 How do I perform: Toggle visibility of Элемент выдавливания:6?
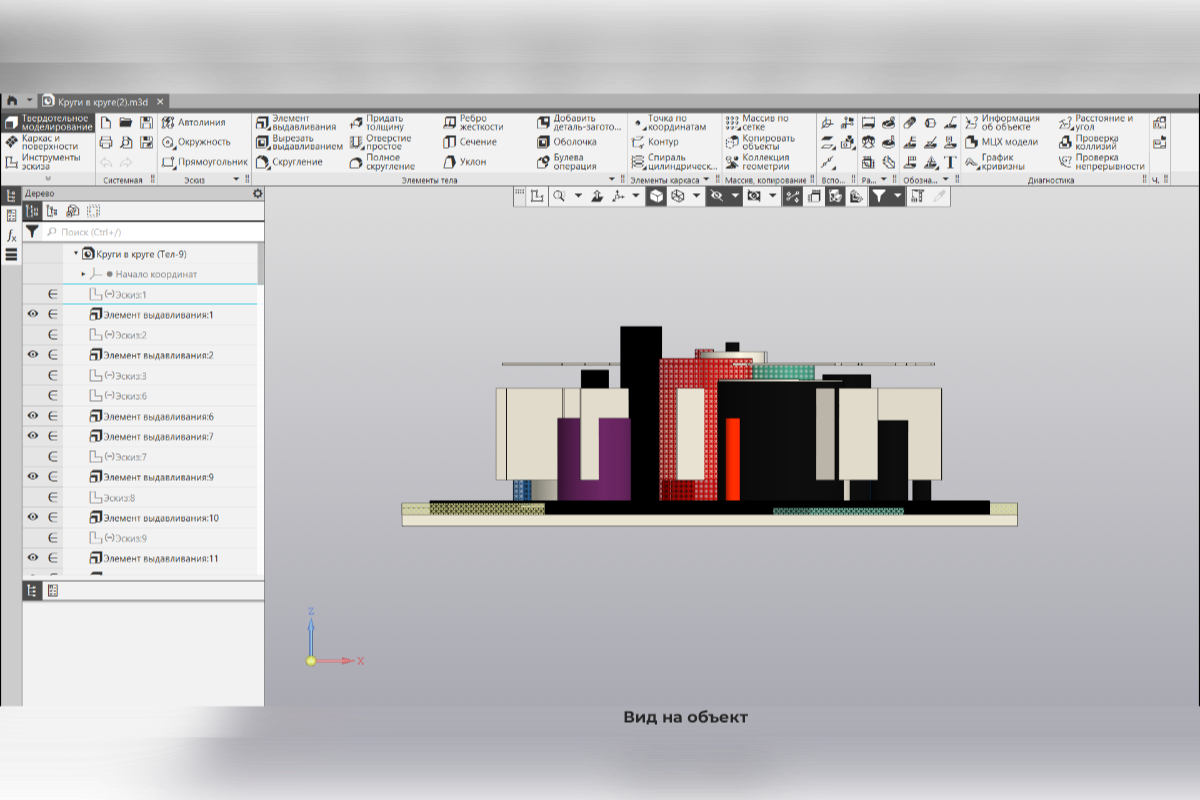point(32,416)
